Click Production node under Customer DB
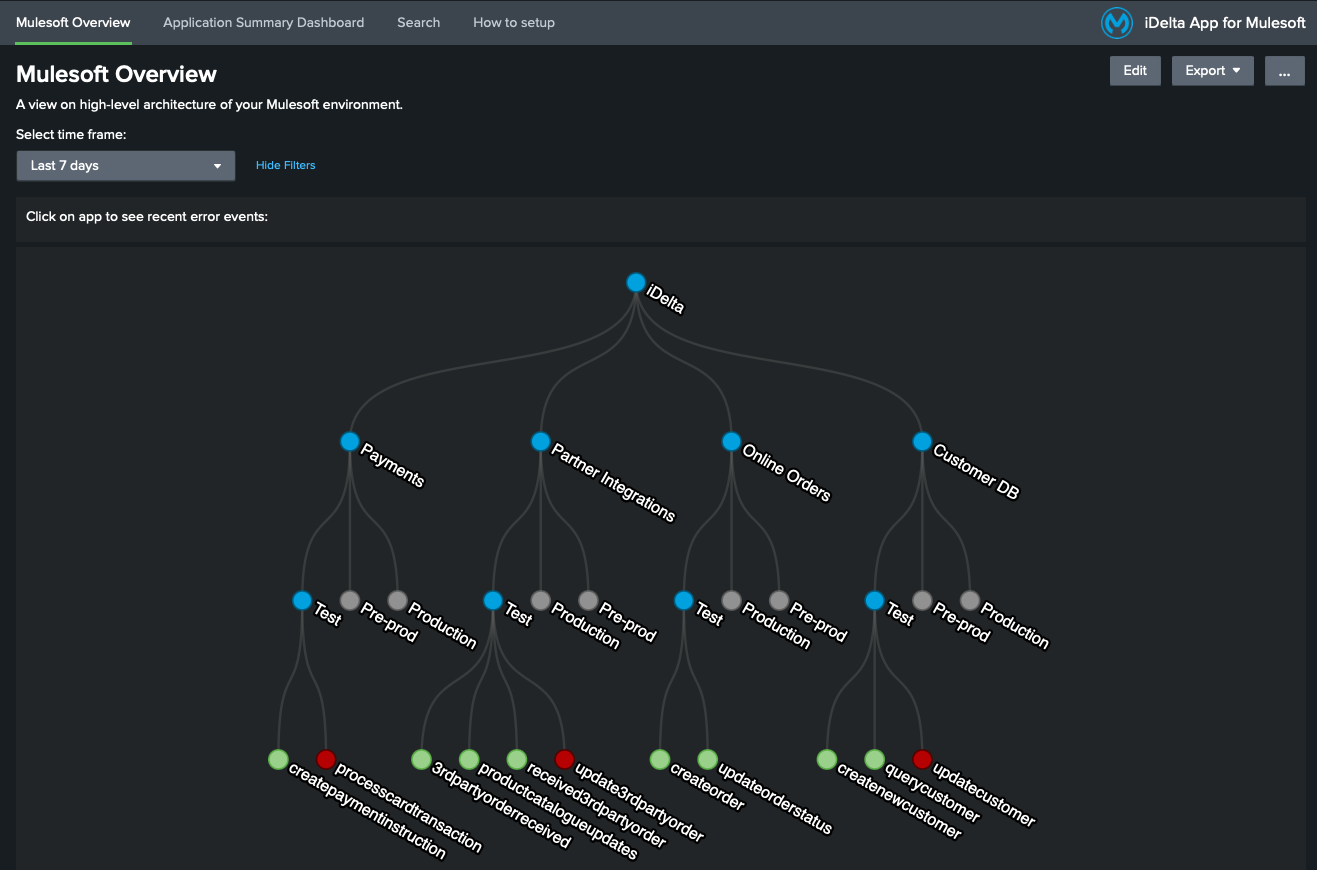Image resolution: width=1317 pixels, height=870 pixels. point(970,600)
